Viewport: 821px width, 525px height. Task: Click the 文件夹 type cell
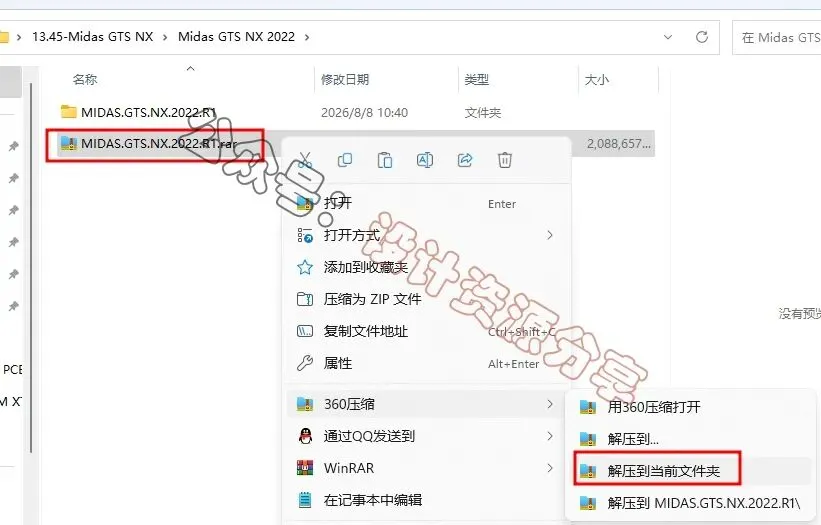482,113
